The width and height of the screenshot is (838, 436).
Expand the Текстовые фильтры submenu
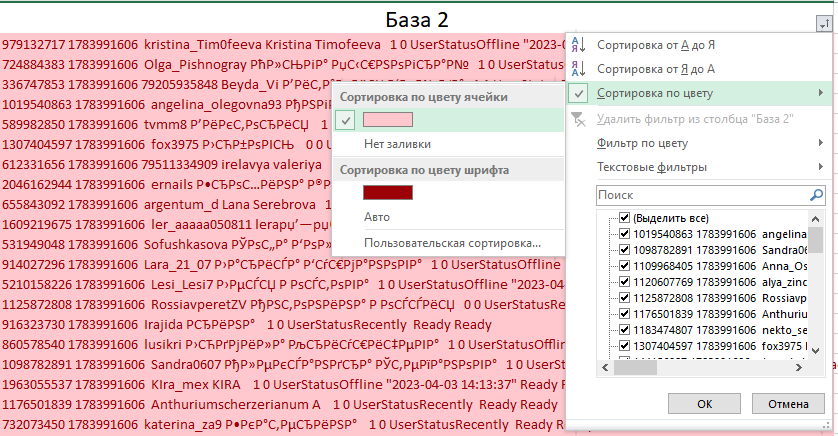820,166
